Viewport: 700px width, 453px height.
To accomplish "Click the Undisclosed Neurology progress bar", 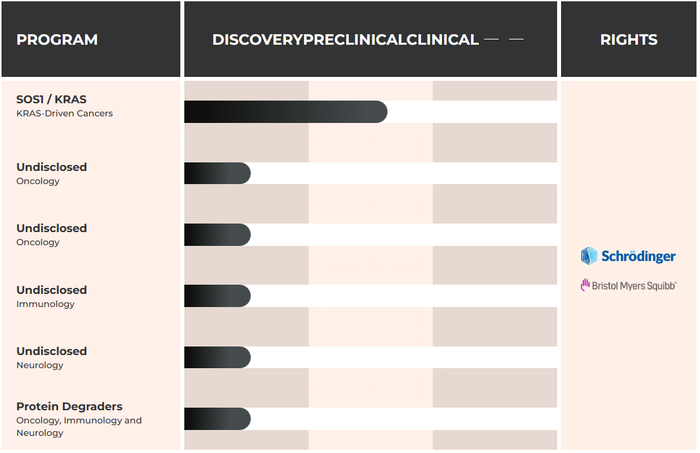I will pos(217,357).
